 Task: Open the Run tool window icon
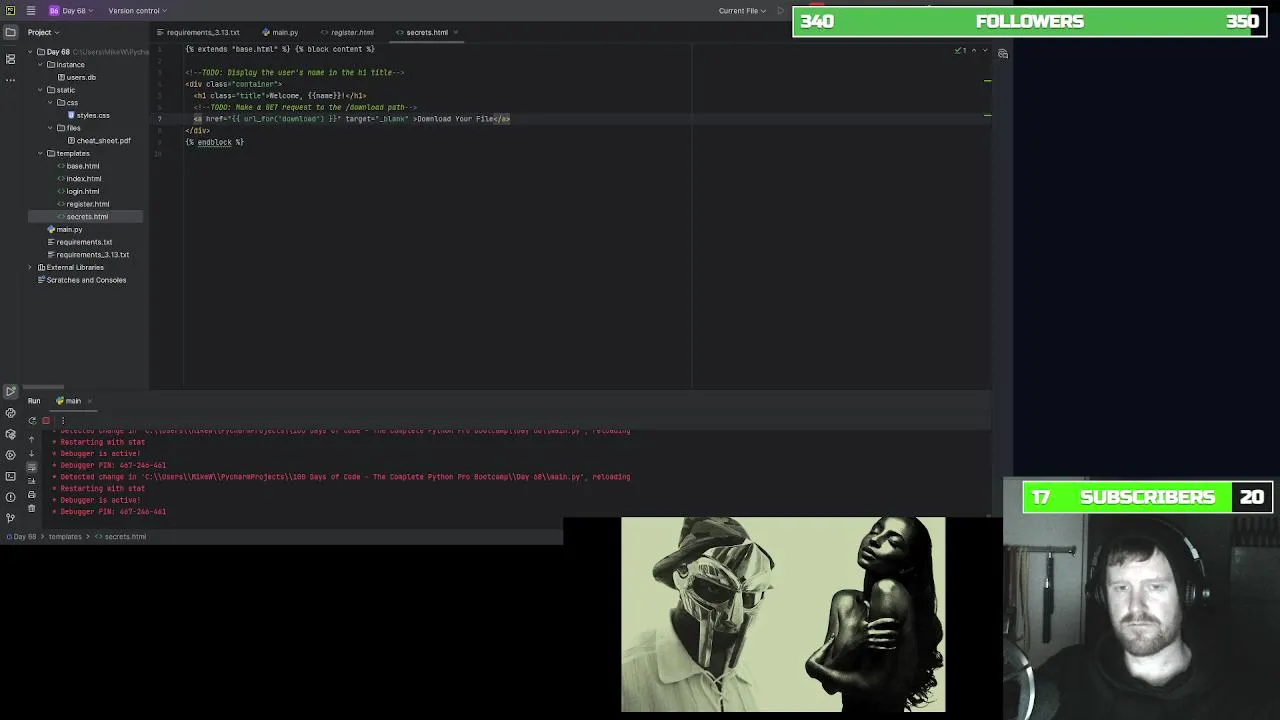pyautogui.click(x=10, y=391)
